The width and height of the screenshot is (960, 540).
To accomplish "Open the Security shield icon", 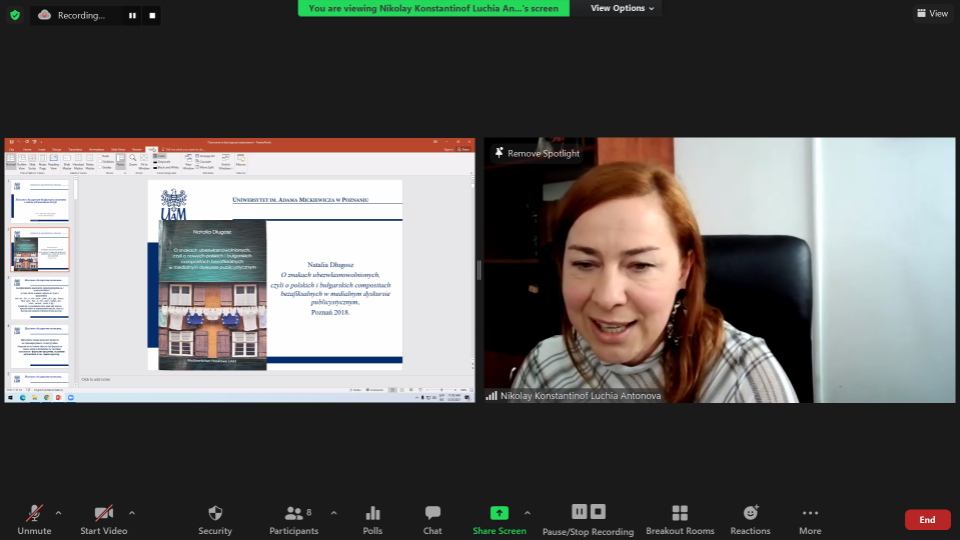I will tap(215, 513).
